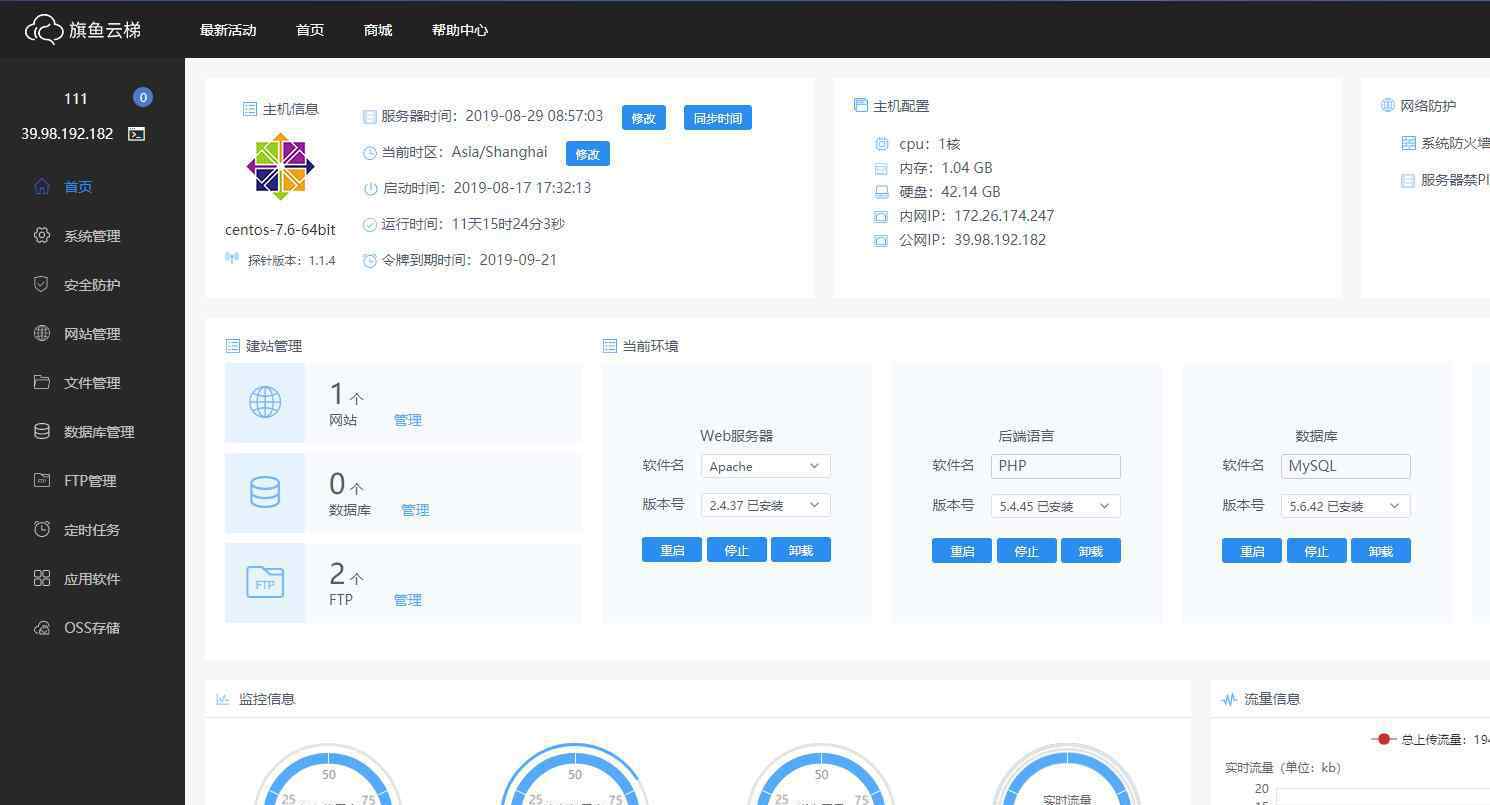Click the database icon for 数据库管理
This screenshot has height=805, width=1490.
[42, 431]
